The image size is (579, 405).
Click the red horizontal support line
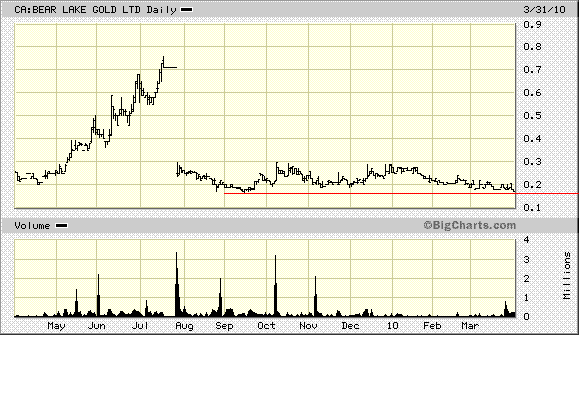[x=401, y=193]
